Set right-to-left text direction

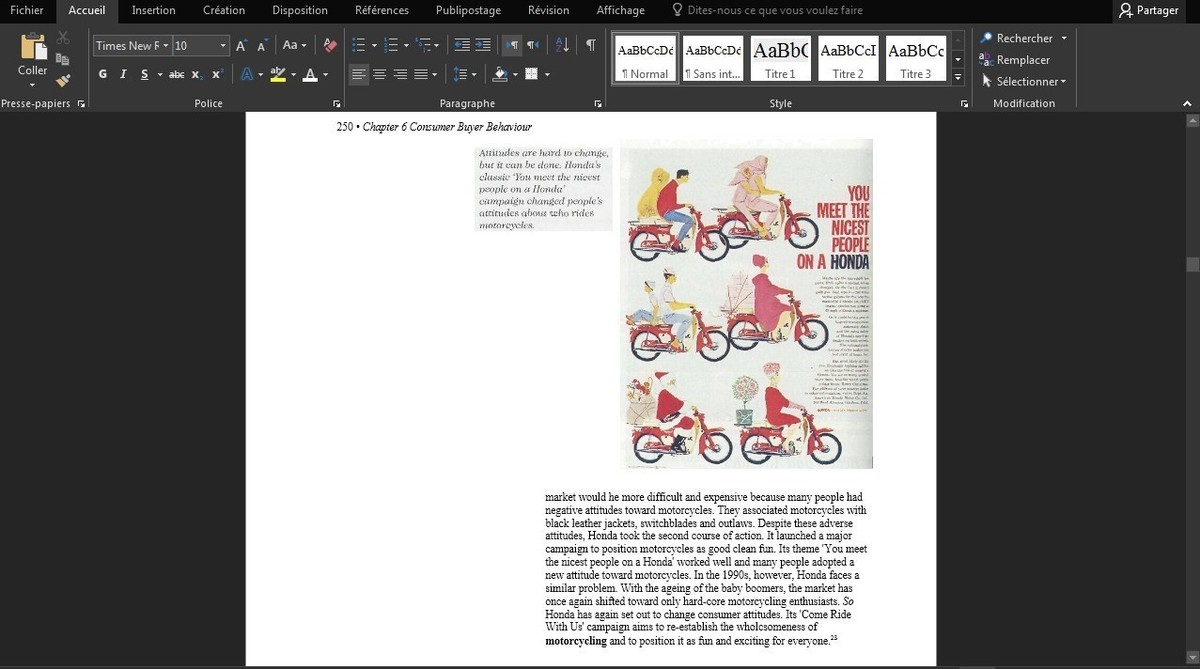[533, 45]
